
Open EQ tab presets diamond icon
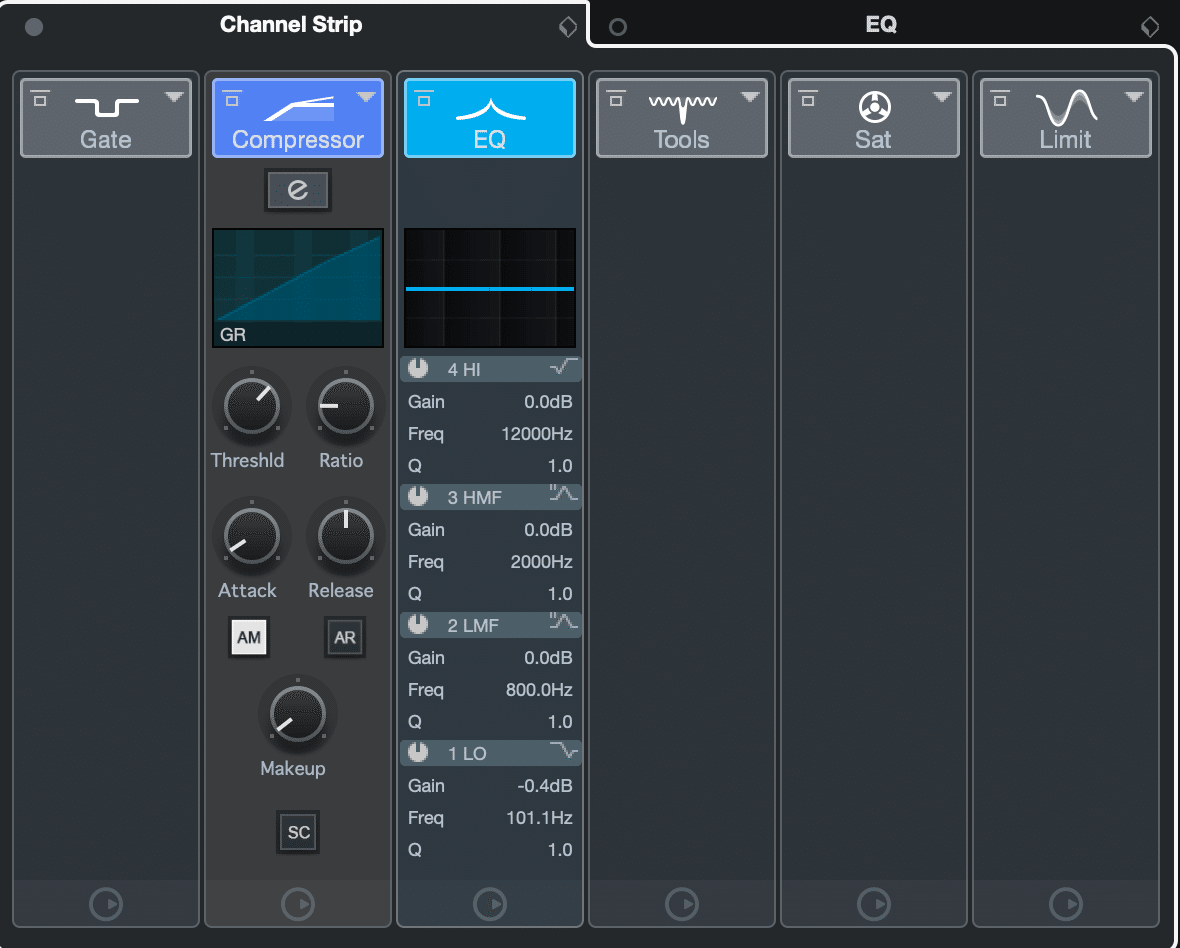1150,27
